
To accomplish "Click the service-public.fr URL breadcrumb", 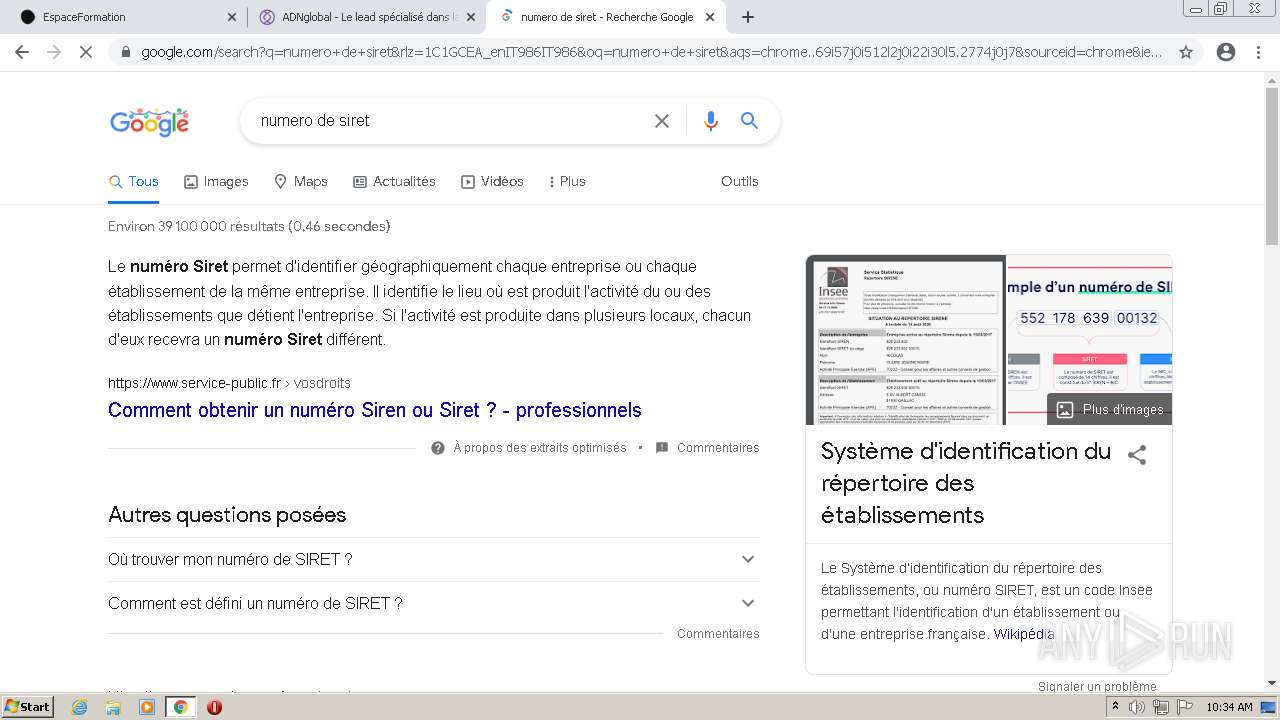I will [x=229, y=383].
